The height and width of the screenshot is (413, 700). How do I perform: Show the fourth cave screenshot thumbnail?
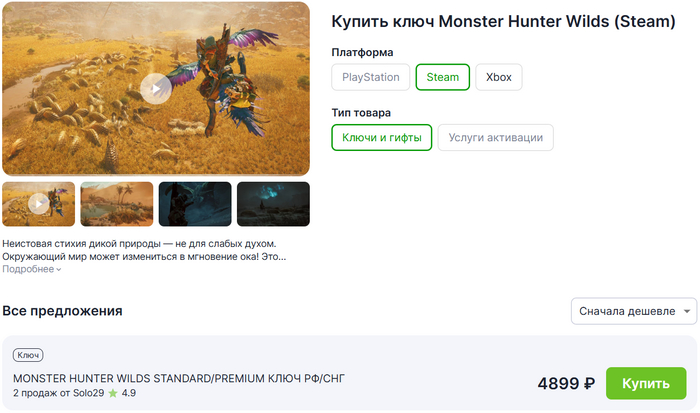pyautogui.click(x=272, y=203)
